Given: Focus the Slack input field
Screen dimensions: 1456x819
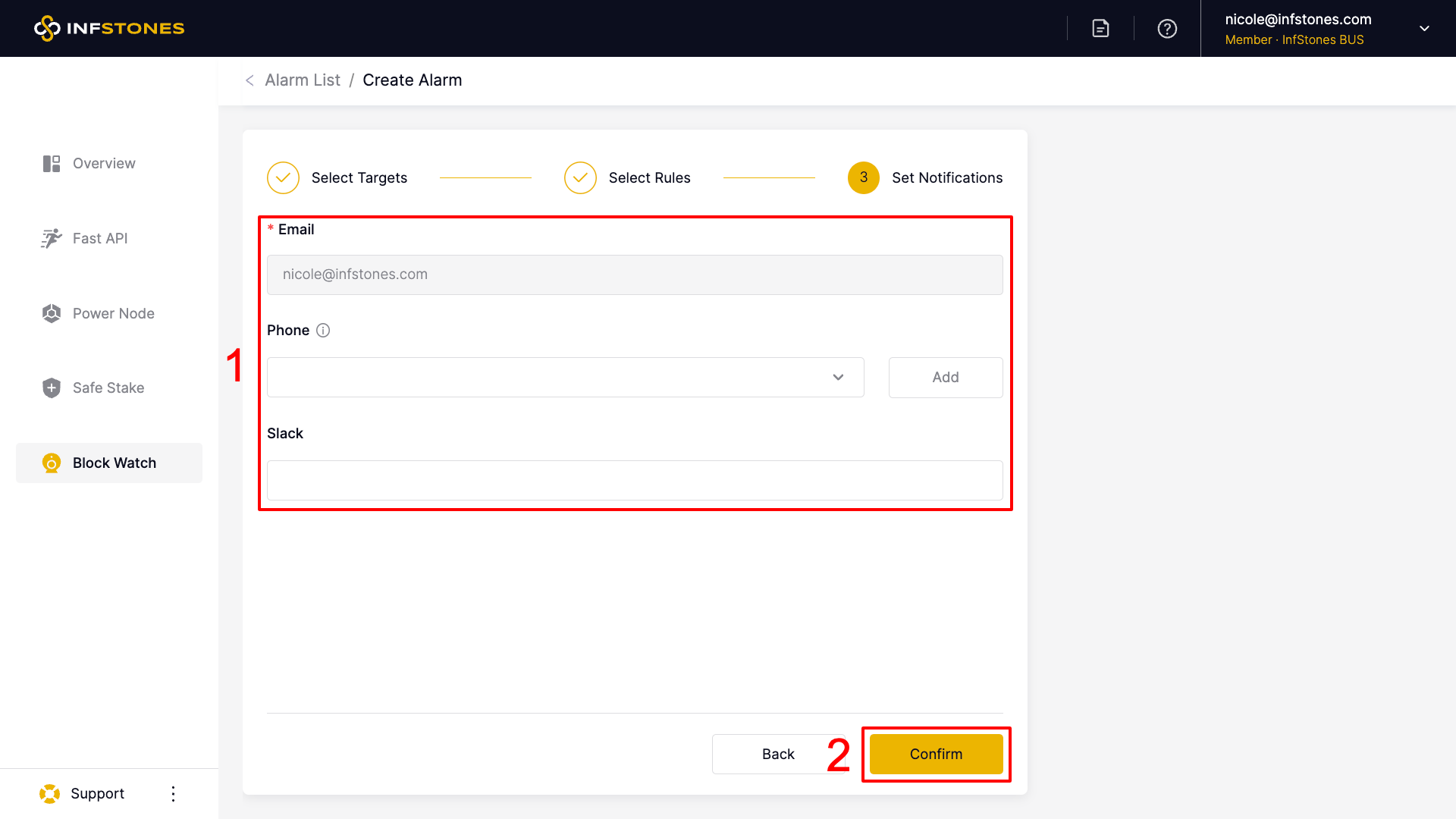Looking at the screenshot, I should 634,480.
